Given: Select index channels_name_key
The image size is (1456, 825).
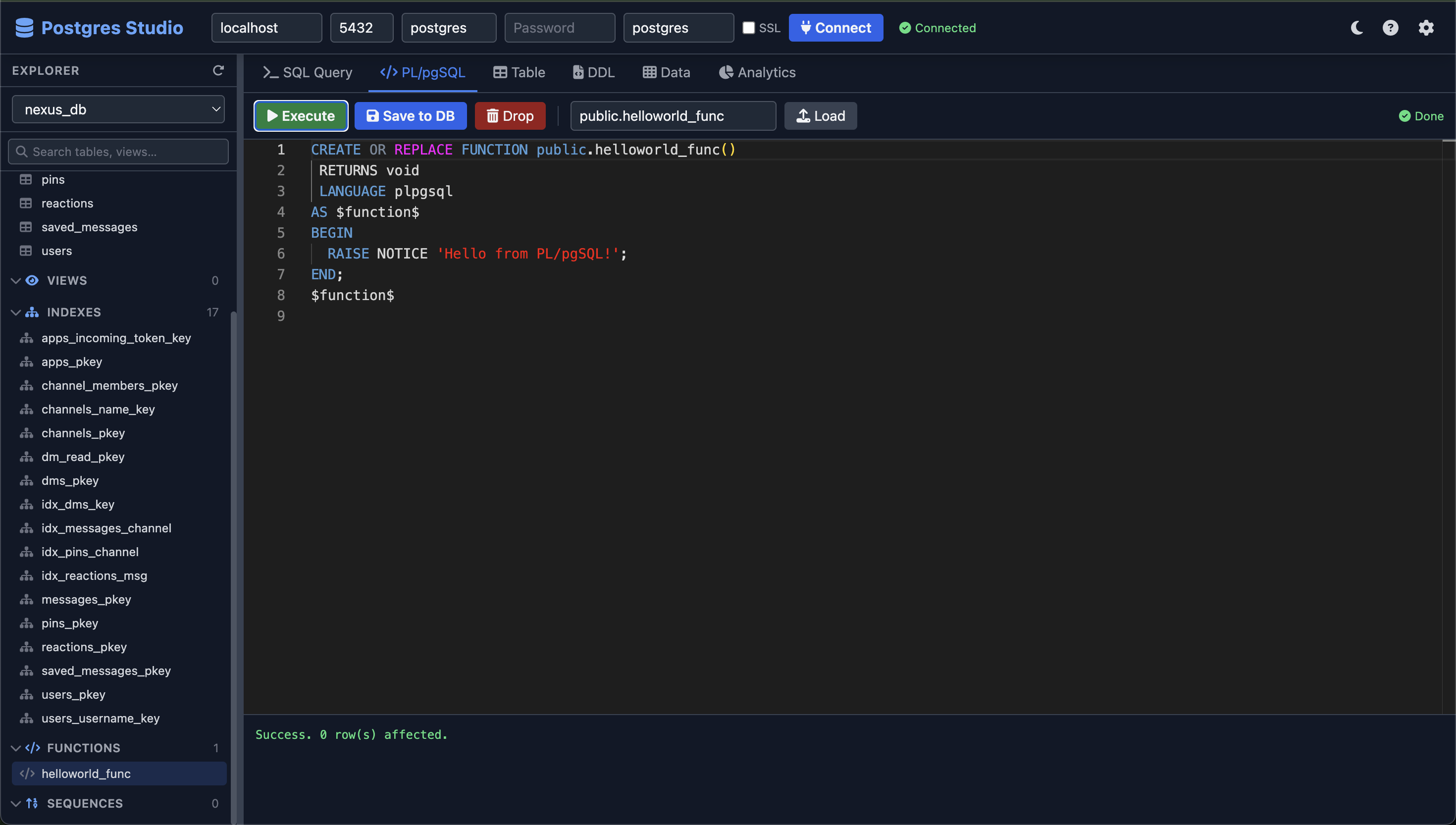Looking at the screenshot, I should tap(118, 410).
